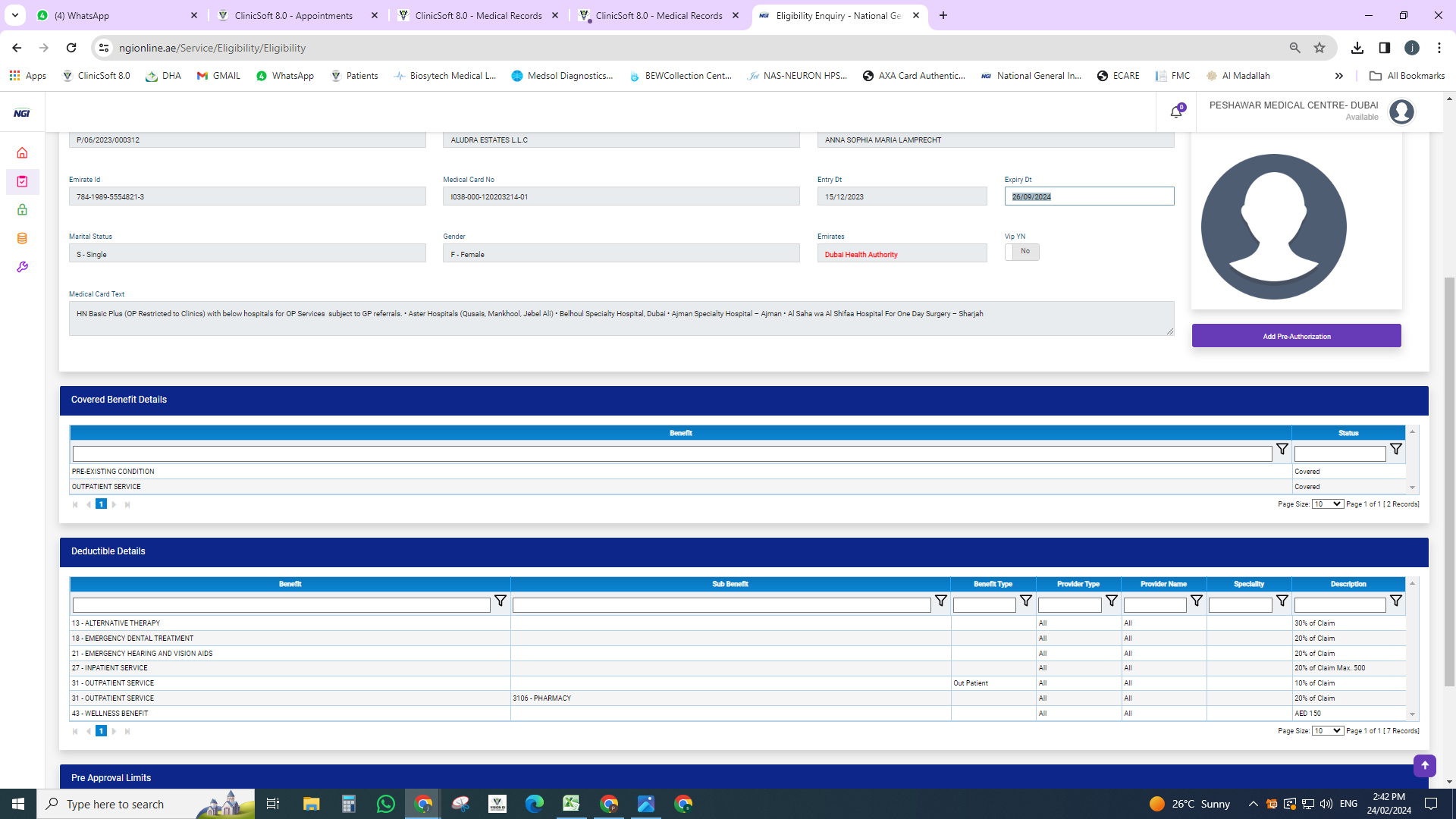The width and height of the screenshot is (1456, 819).
Task: Open Covered Benefit Page Size dropdown
Action: pyautogui.click(x=1327, y=504)
